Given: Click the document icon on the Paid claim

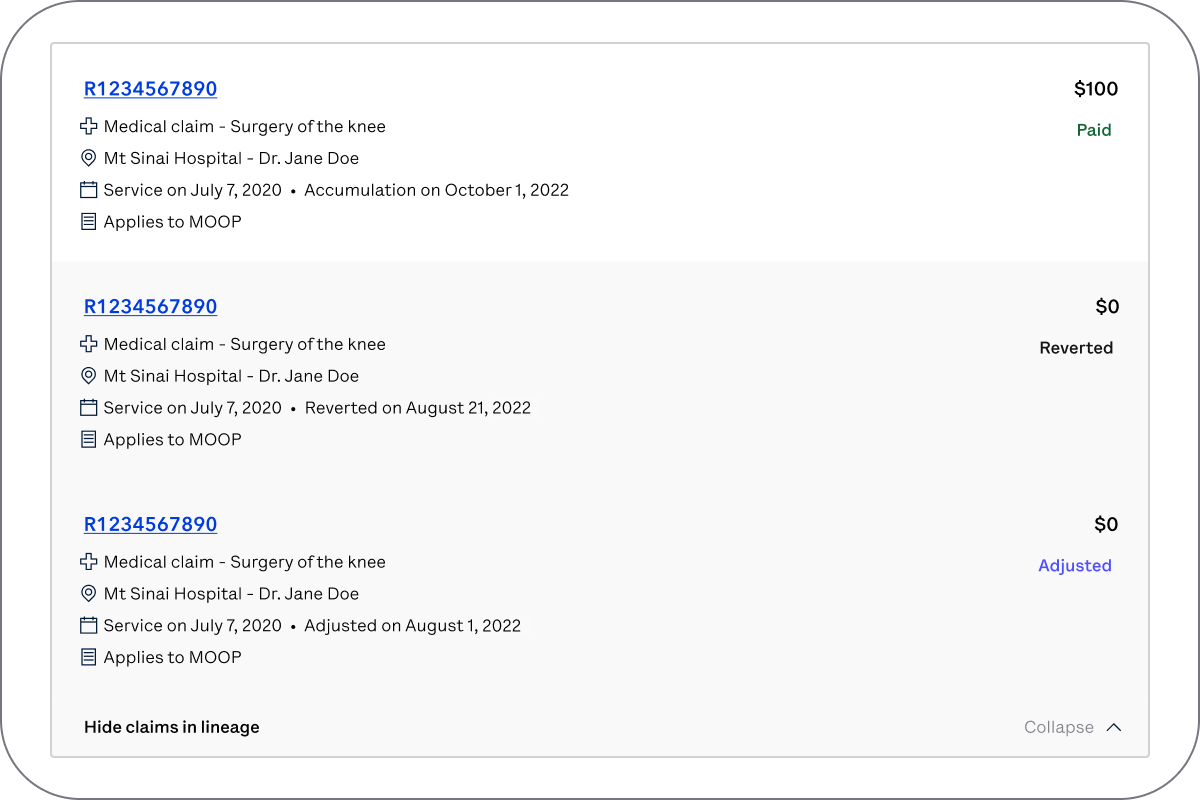Looking at the screenshot, I should click(89, 222).
